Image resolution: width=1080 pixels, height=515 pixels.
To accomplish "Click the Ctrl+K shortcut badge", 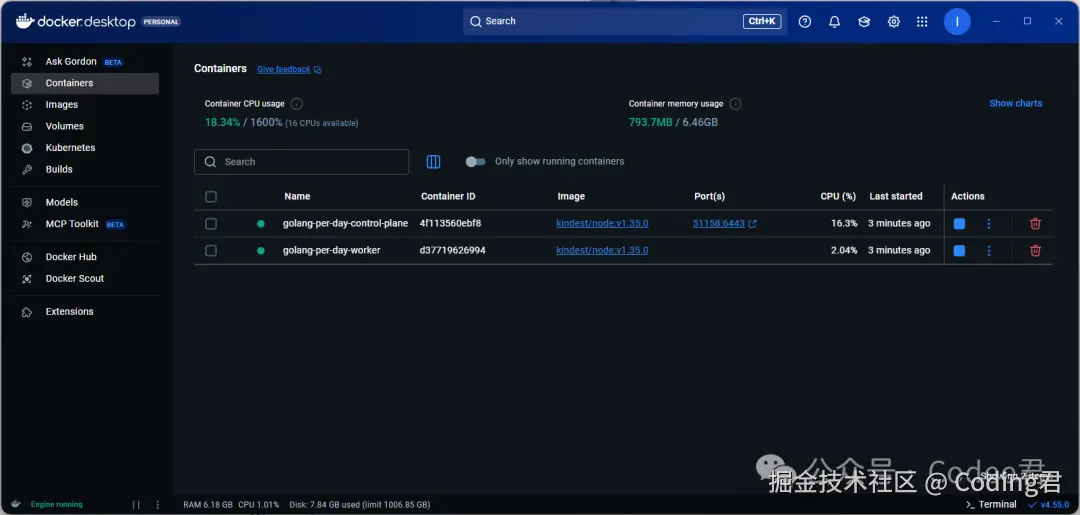I will click(x=762, y=21).
